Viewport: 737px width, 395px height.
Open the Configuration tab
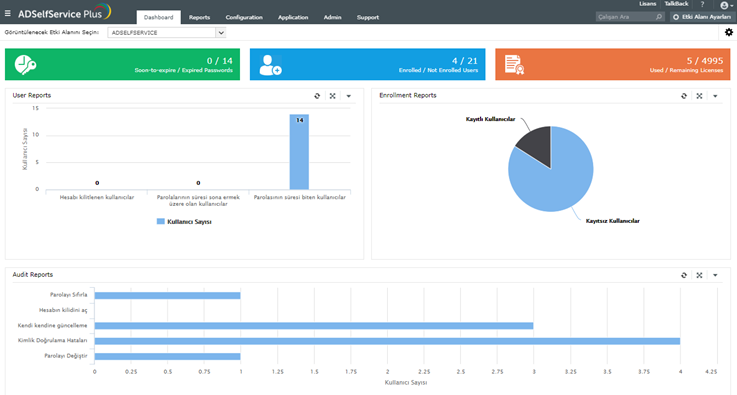pos(244,17)
